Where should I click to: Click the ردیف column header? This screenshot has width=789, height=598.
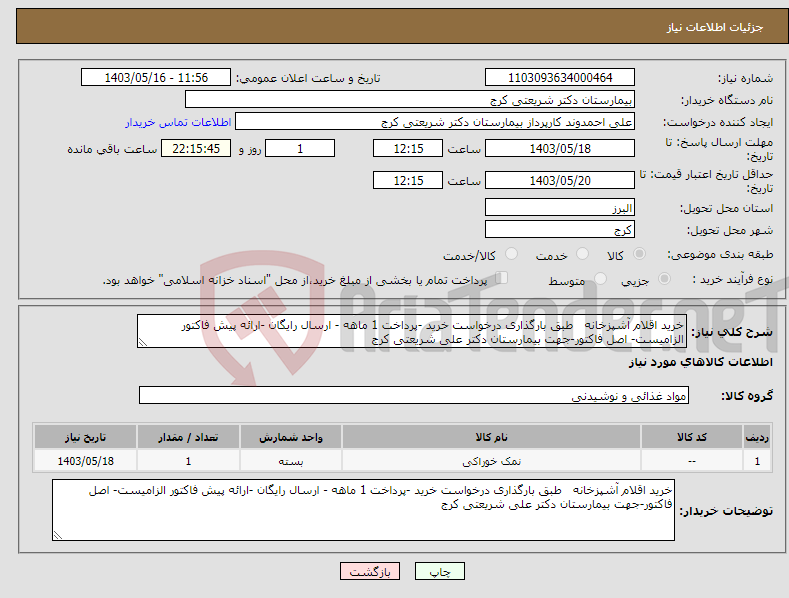757,437
